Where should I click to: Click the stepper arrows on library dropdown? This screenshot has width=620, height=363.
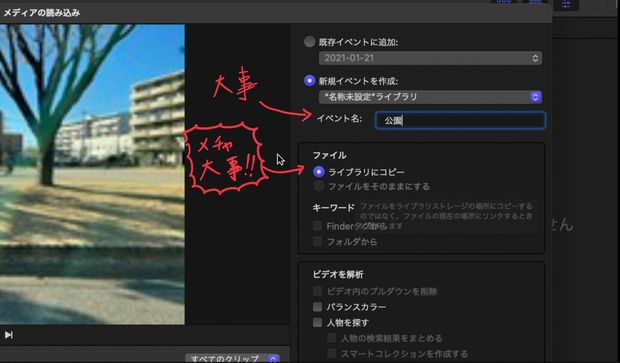[535, 97]
